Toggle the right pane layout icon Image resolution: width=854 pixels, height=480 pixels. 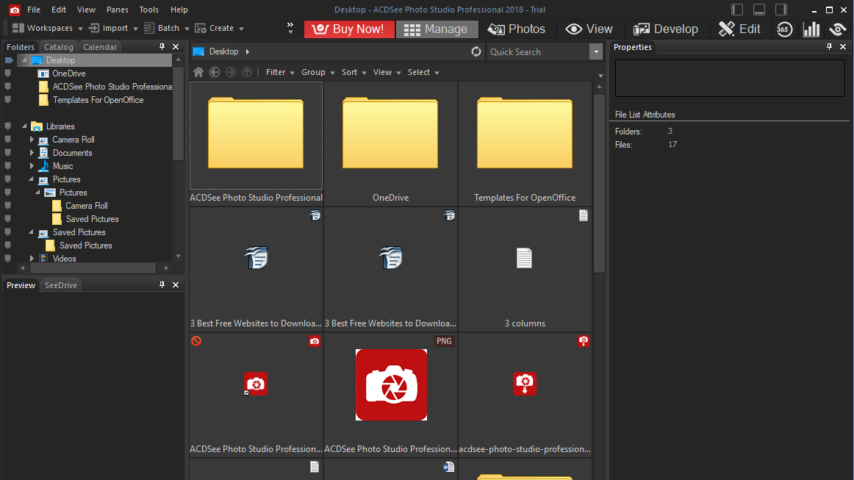(781, 9)
